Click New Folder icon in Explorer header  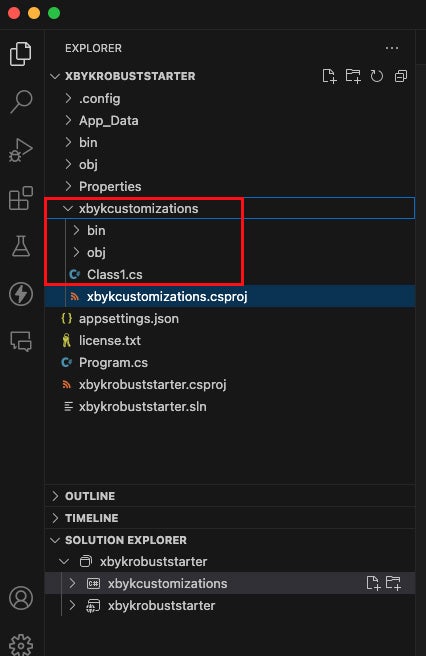tap(353, 76)
